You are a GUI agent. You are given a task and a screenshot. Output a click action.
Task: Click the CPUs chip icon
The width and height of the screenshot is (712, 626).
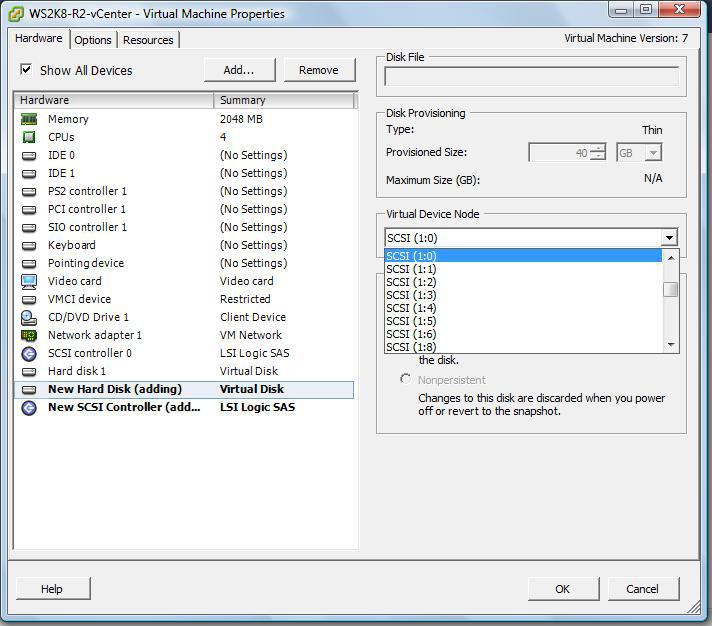(29, 137)
